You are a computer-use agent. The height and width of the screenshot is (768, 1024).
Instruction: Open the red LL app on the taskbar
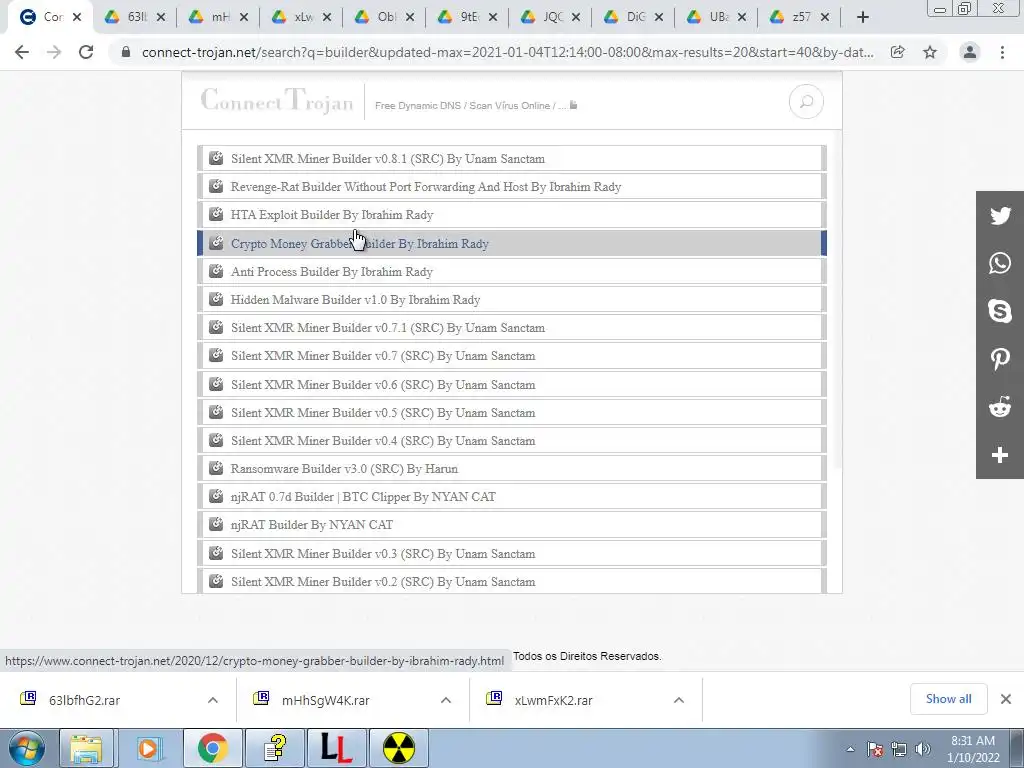click(337, 748)
